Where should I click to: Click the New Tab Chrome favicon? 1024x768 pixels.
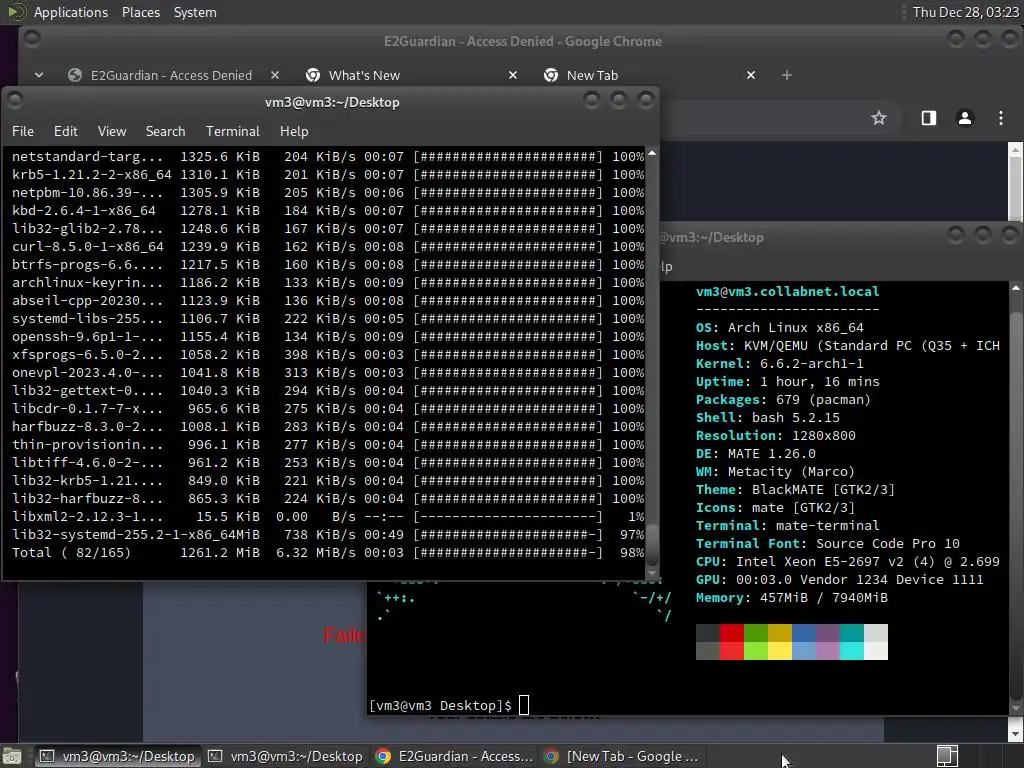tap(551, 75)
